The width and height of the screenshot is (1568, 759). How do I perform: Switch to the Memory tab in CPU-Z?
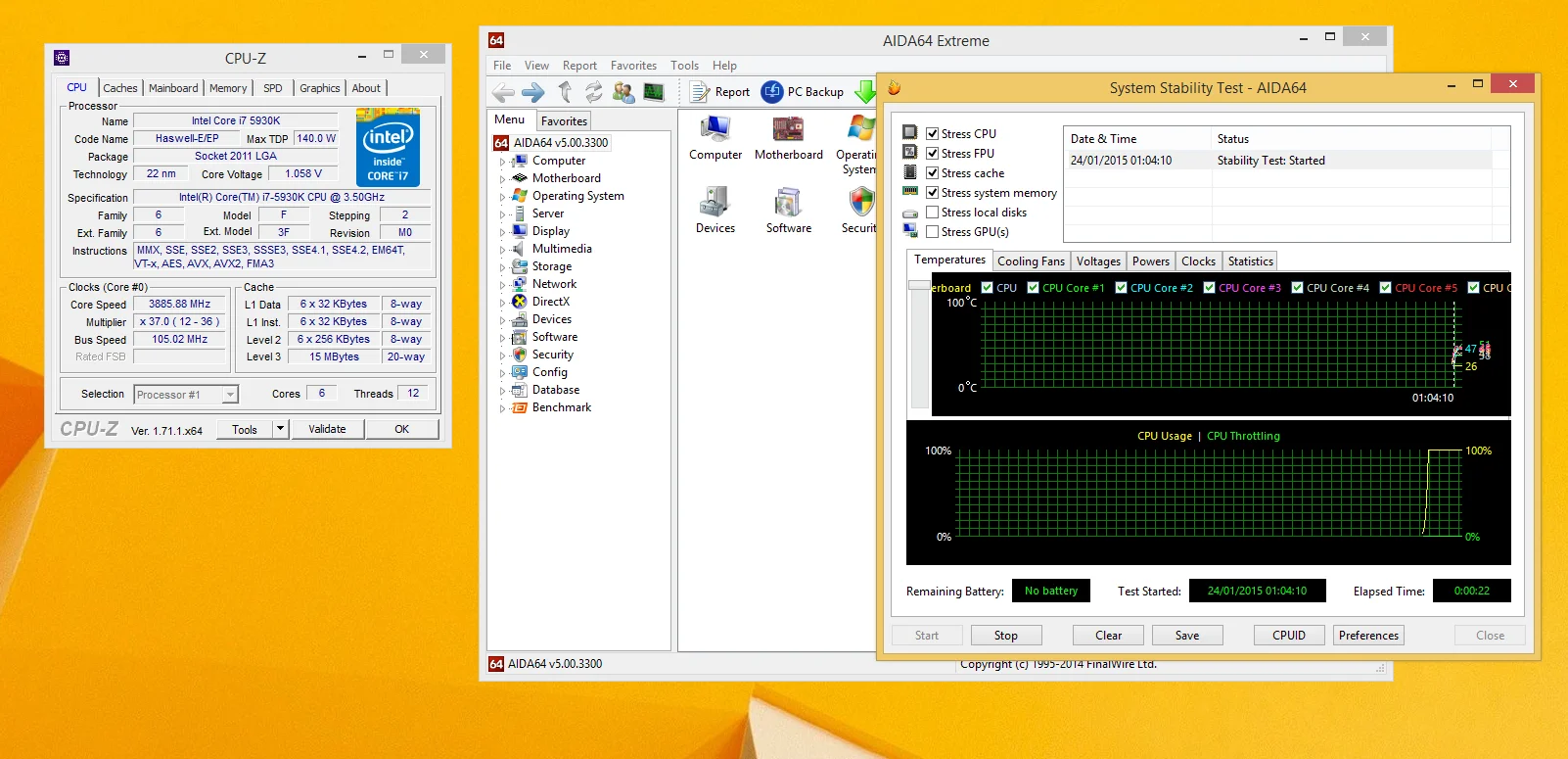228,88
